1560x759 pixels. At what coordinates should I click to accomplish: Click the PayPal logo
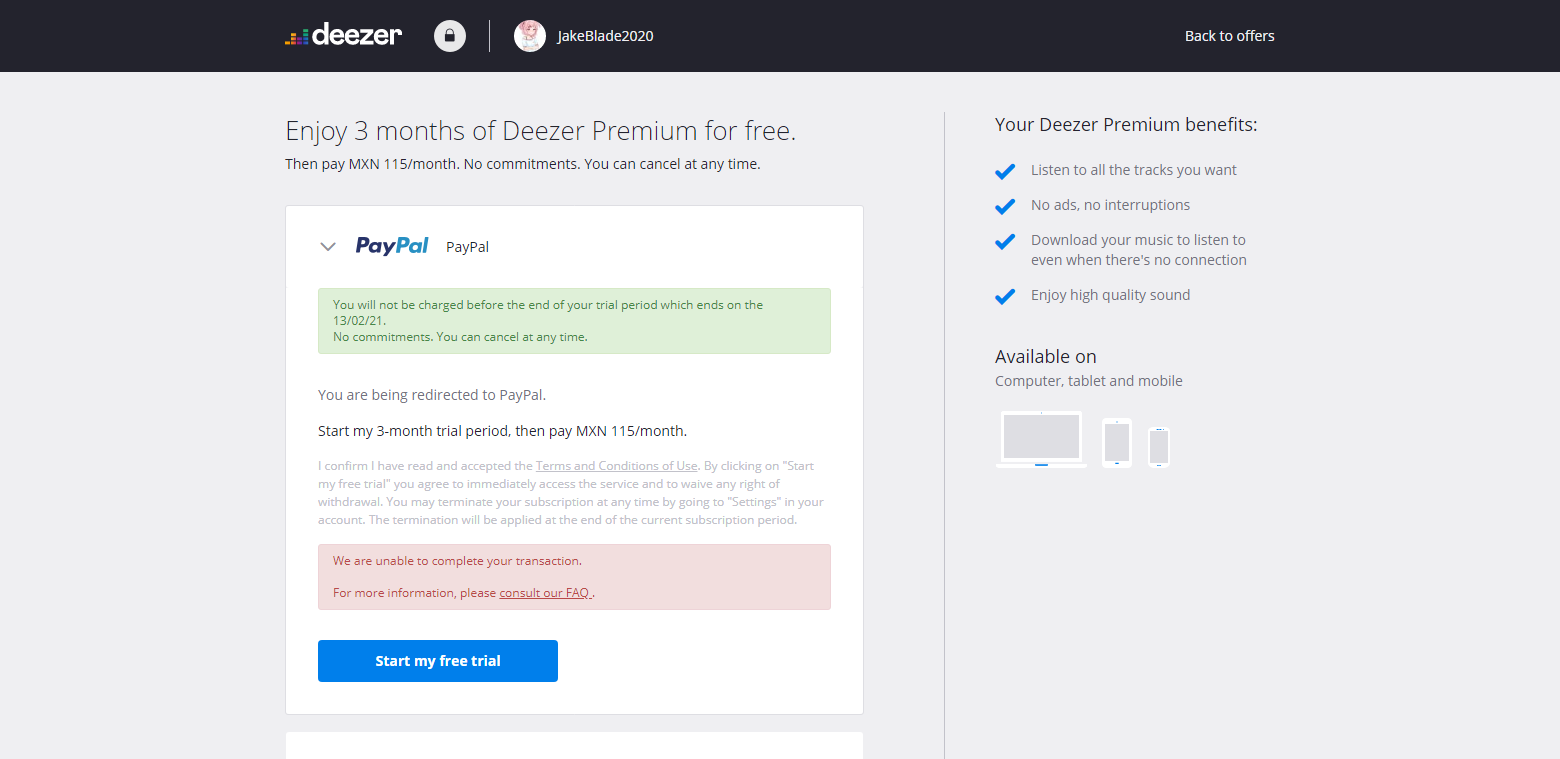[392, 246]
